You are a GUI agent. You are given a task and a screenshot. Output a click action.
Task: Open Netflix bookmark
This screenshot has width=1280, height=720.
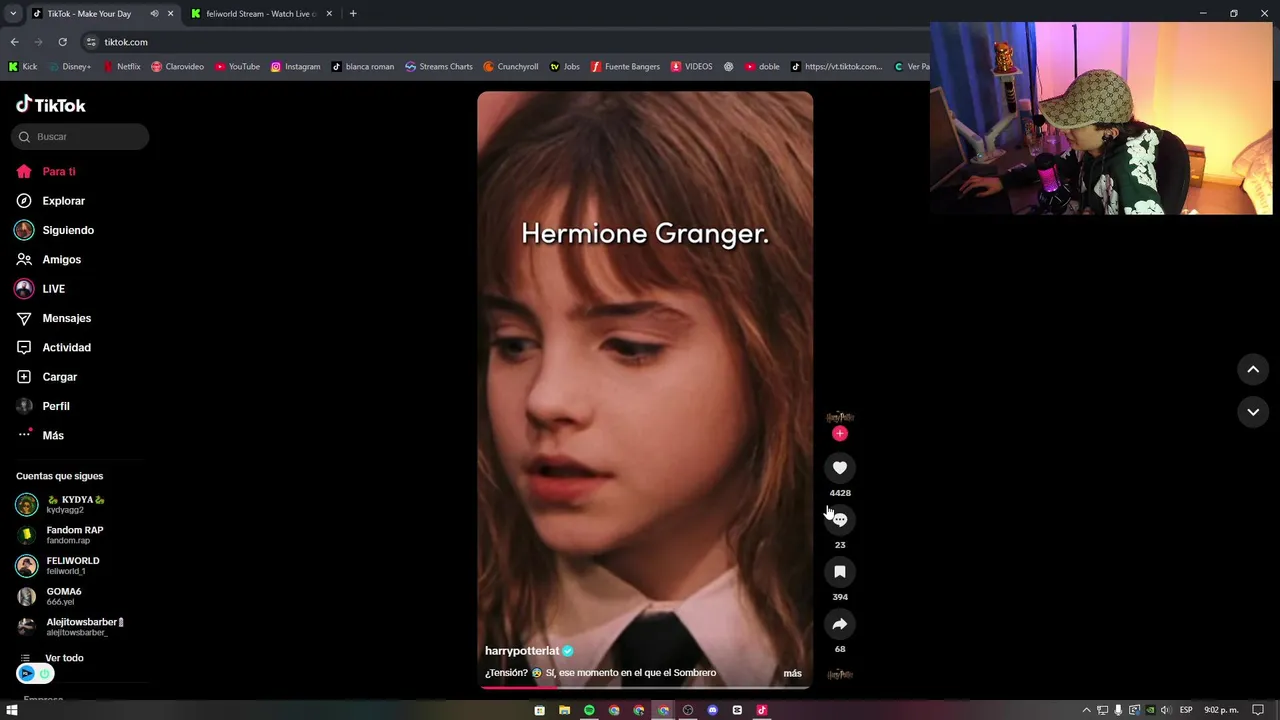pos(122,67)
